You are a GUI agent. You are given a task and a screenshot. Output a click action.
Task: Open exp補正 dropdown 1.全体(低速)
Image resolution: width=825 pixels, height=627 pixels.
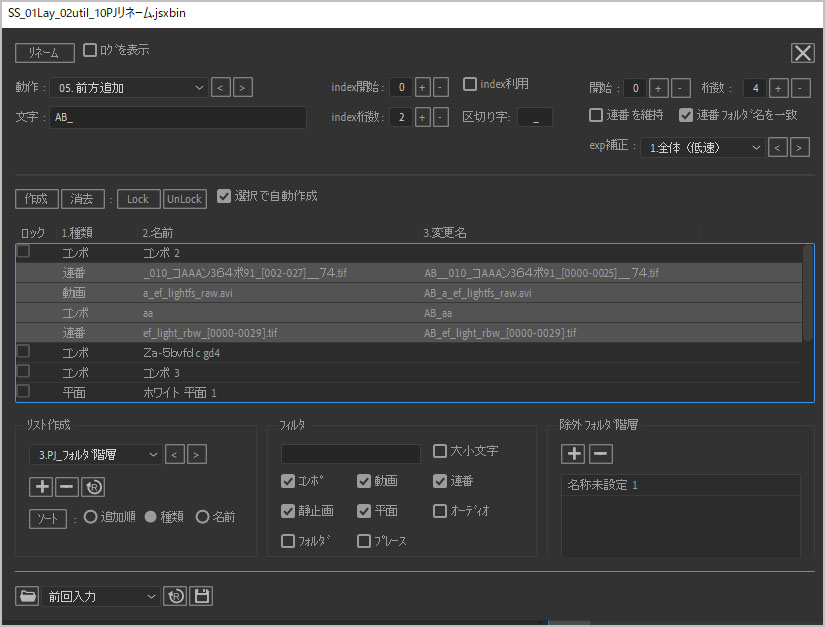(x=702, y=148)
